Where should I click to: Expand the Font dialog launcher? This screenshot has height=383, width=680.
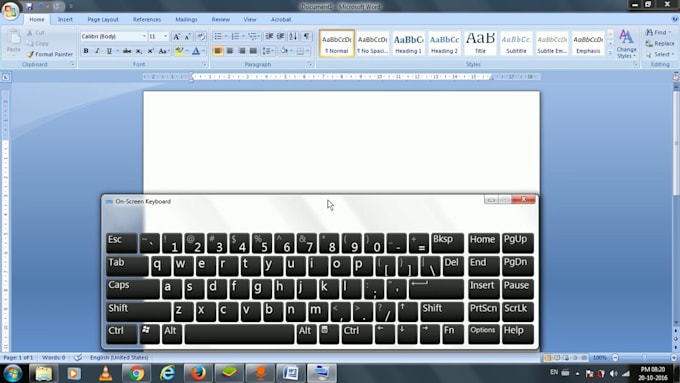[x=204, y=64]
